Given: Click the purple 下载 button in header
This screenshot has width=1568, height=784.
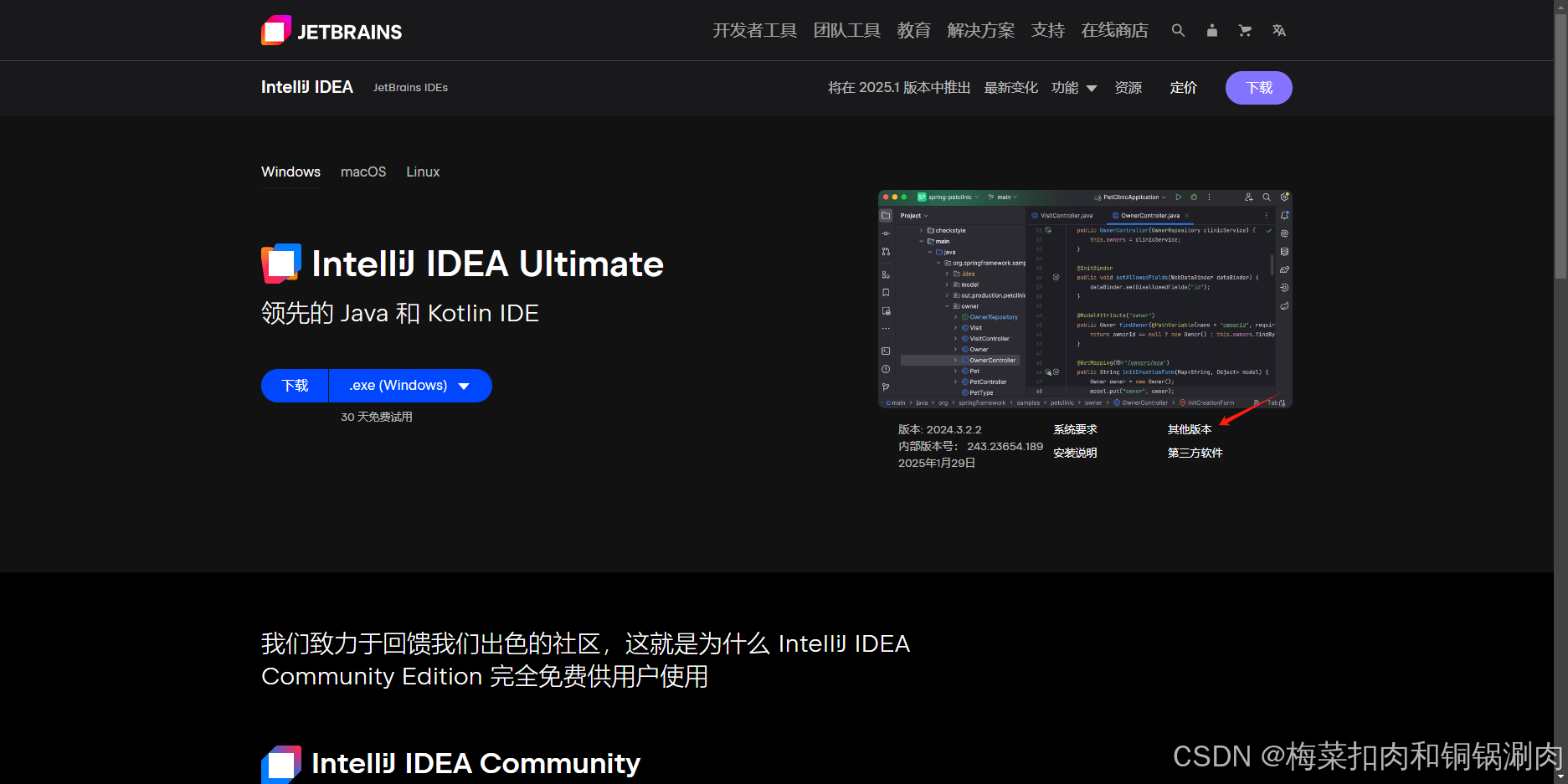Looking at the screenshot, I should (1258, 88).
